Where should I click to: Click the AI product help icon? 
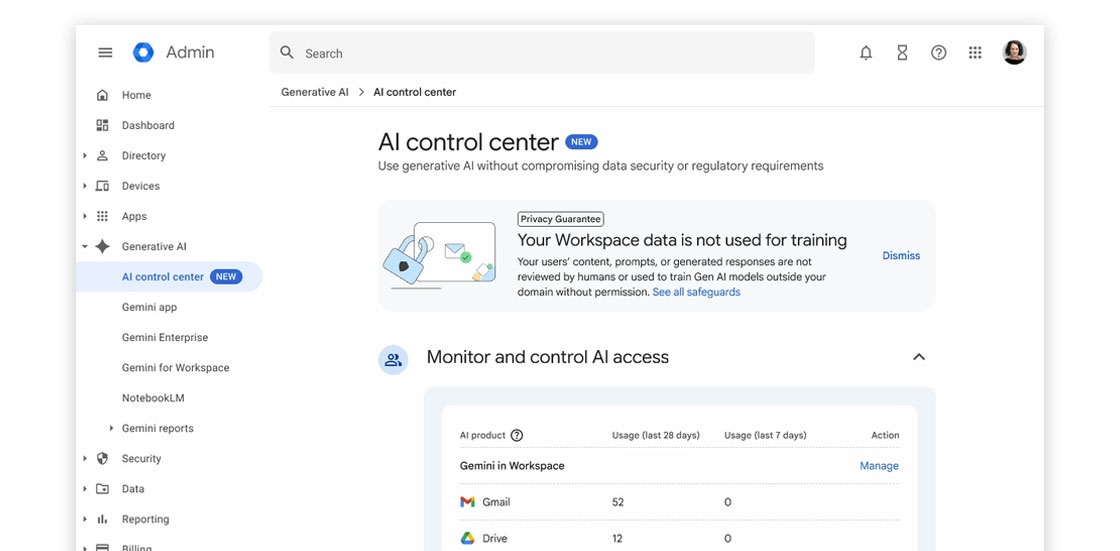[517, 435]
